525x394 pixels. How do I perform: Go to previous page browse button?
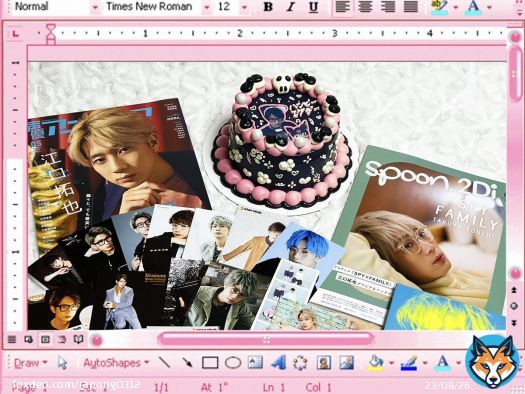(514, 290)
